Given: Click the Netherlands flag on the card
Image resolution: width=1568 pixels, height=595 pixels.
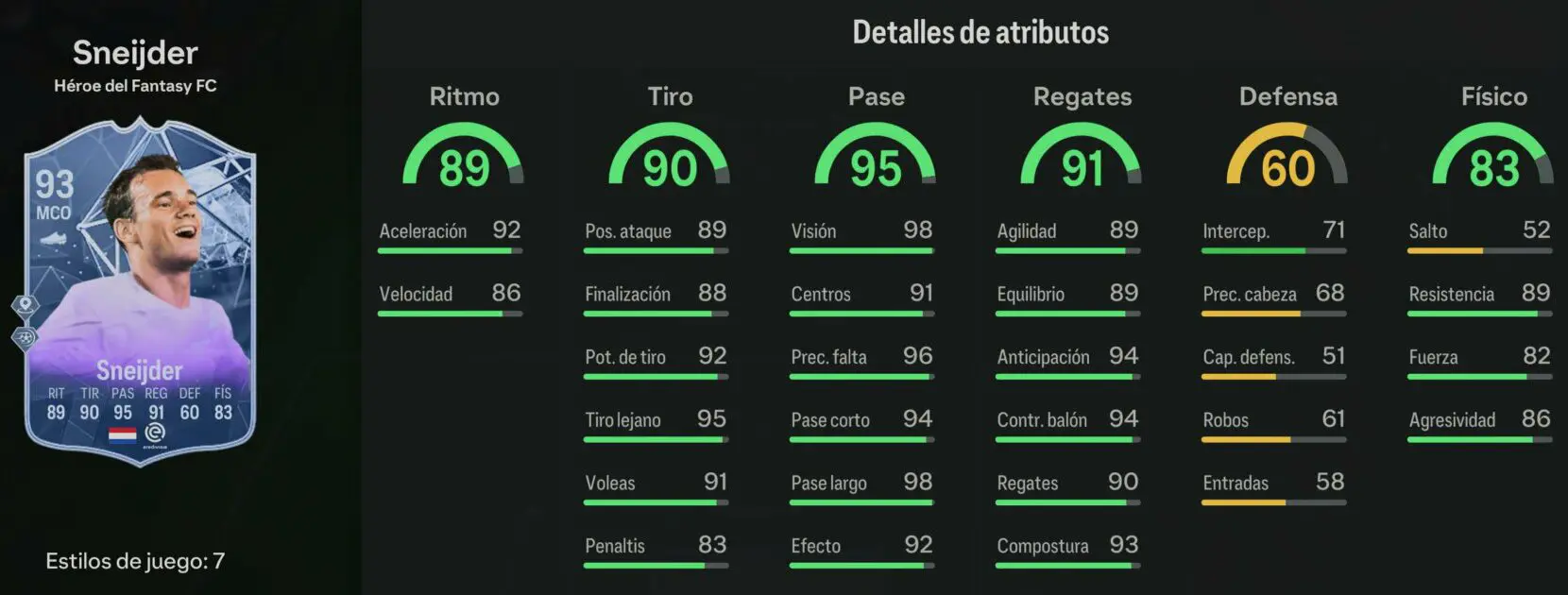Looking at the screenshot, I should tap(123, 435).
